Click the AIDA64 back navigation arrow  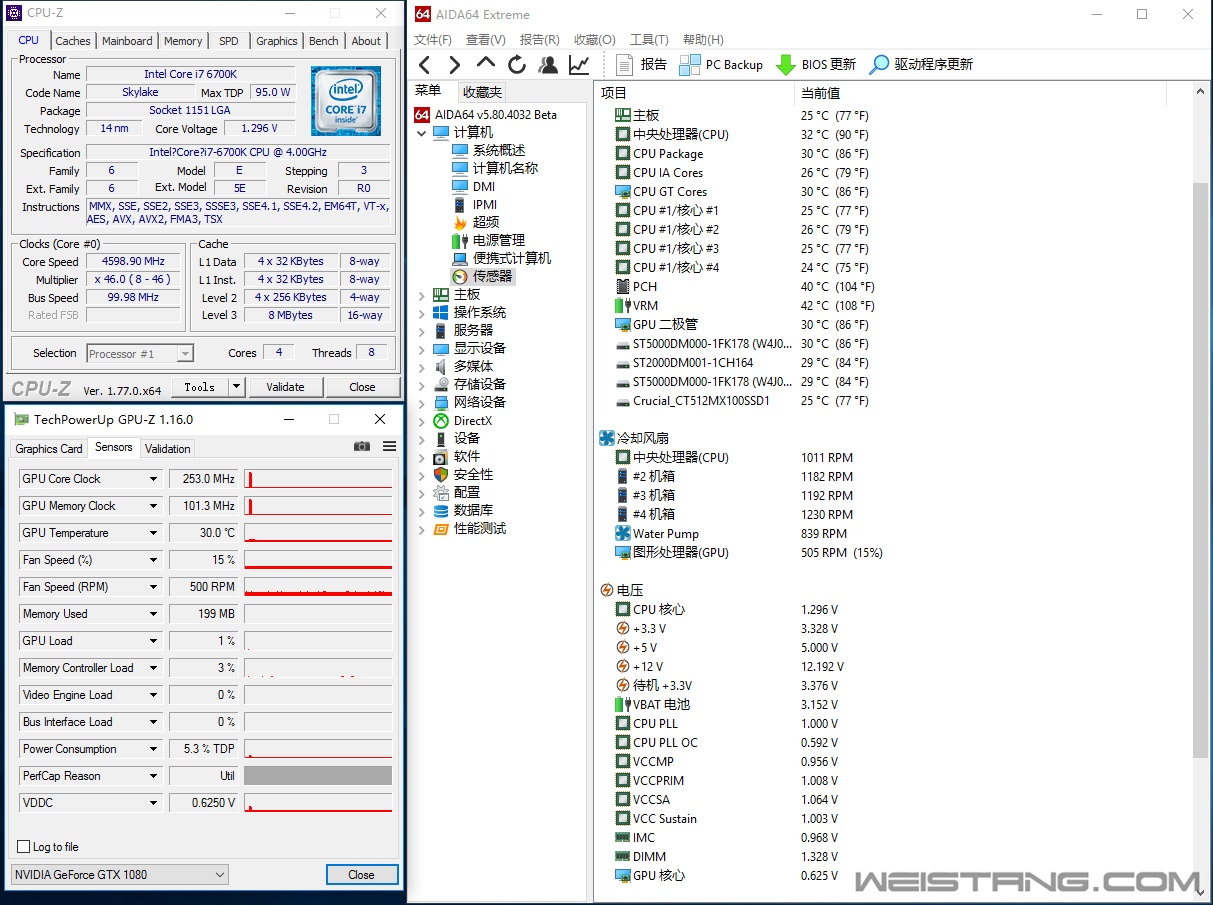425,65
